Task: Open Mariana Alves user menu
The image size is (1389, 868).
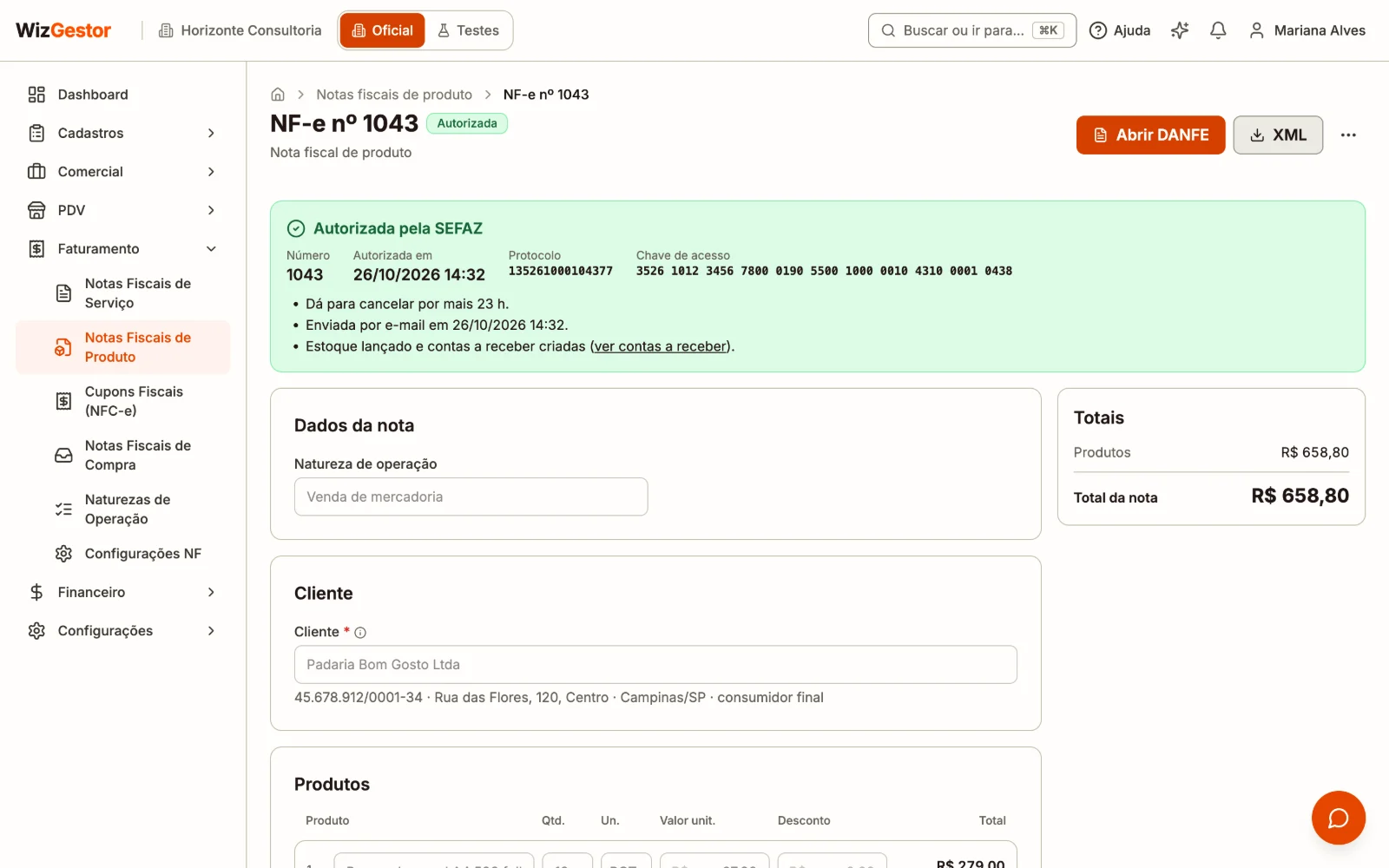Action: [x=1307, y=30]
